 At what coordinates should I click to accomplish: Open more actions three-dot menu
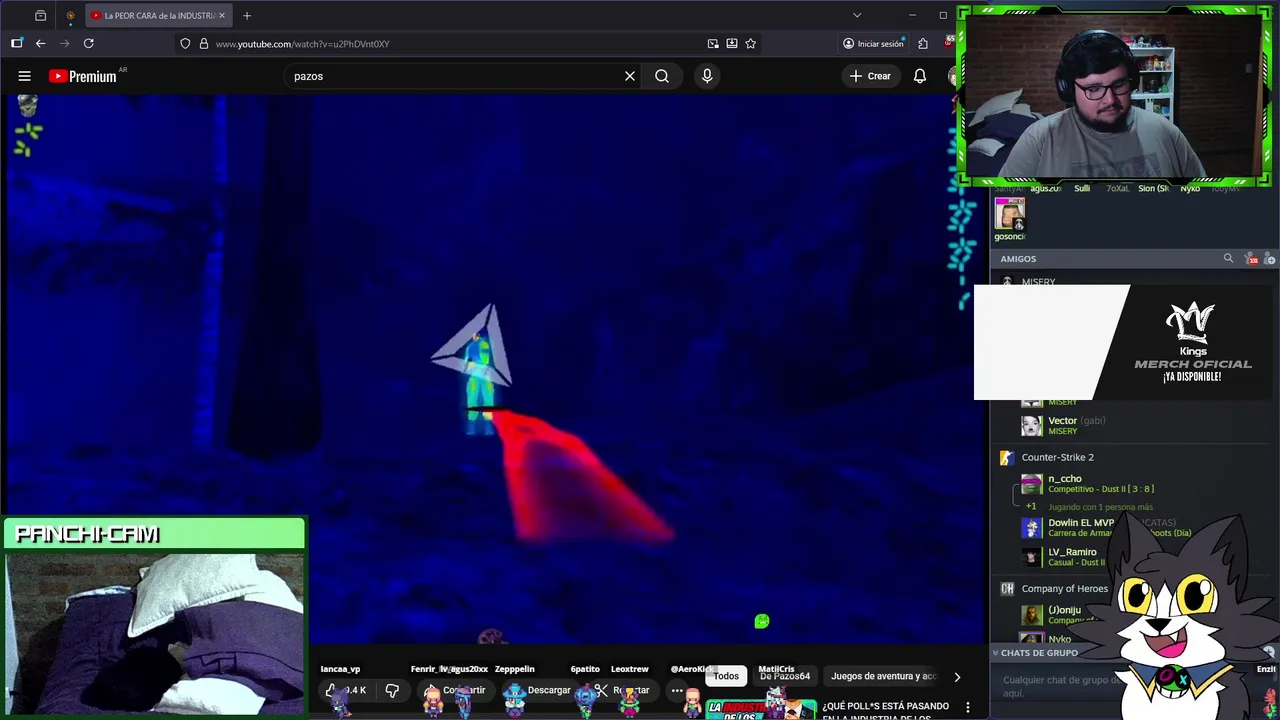pyautogui.click(x=677, y=690)
